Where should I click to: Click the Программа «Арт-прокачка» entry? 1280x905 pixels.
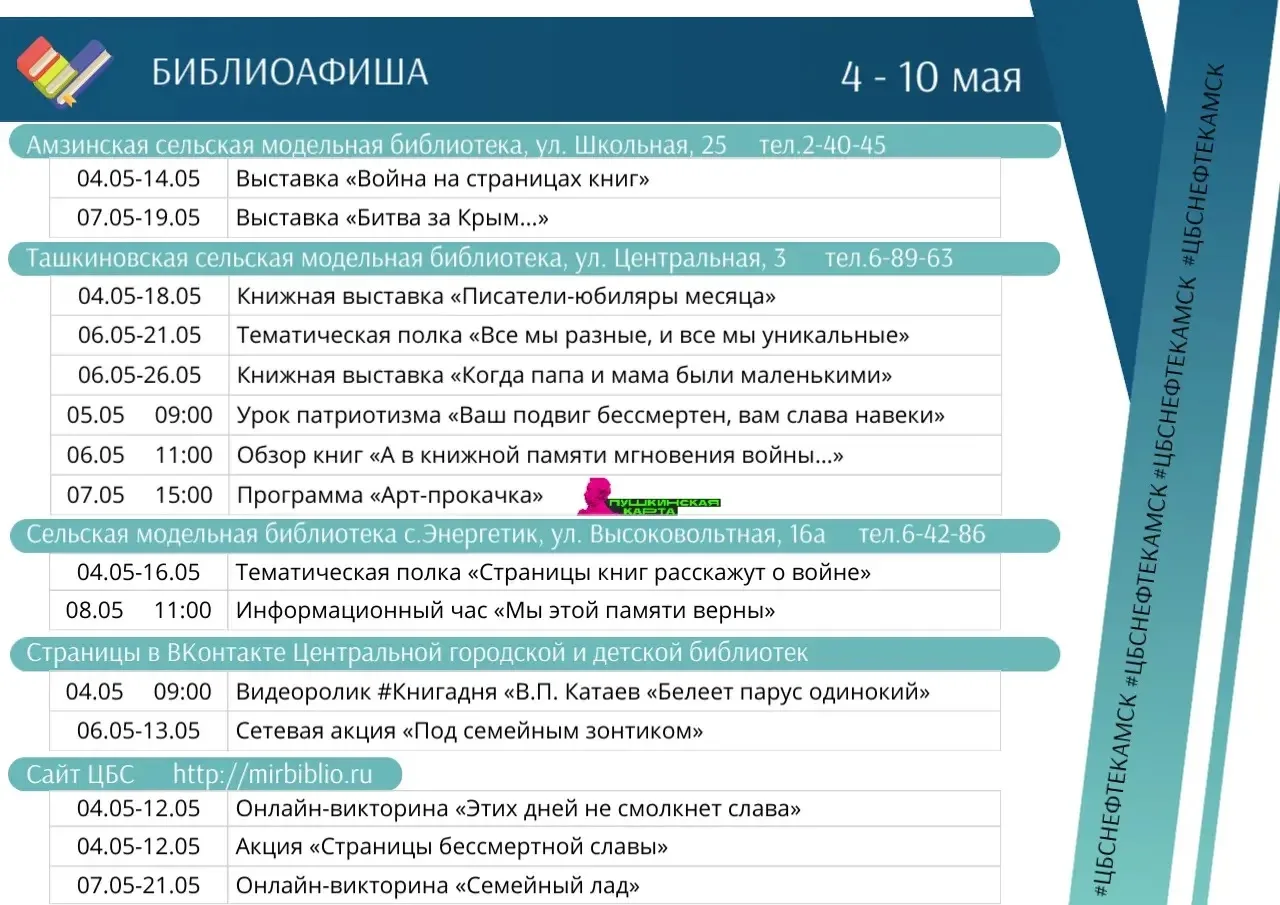click(389, 495)
